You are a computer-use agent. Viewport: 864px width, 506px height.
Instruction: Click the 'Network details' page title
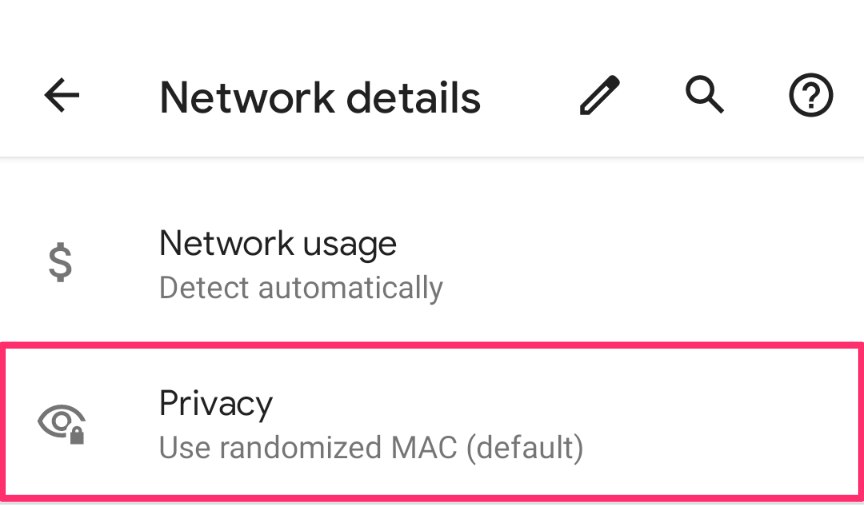click(x=320, y=98)
